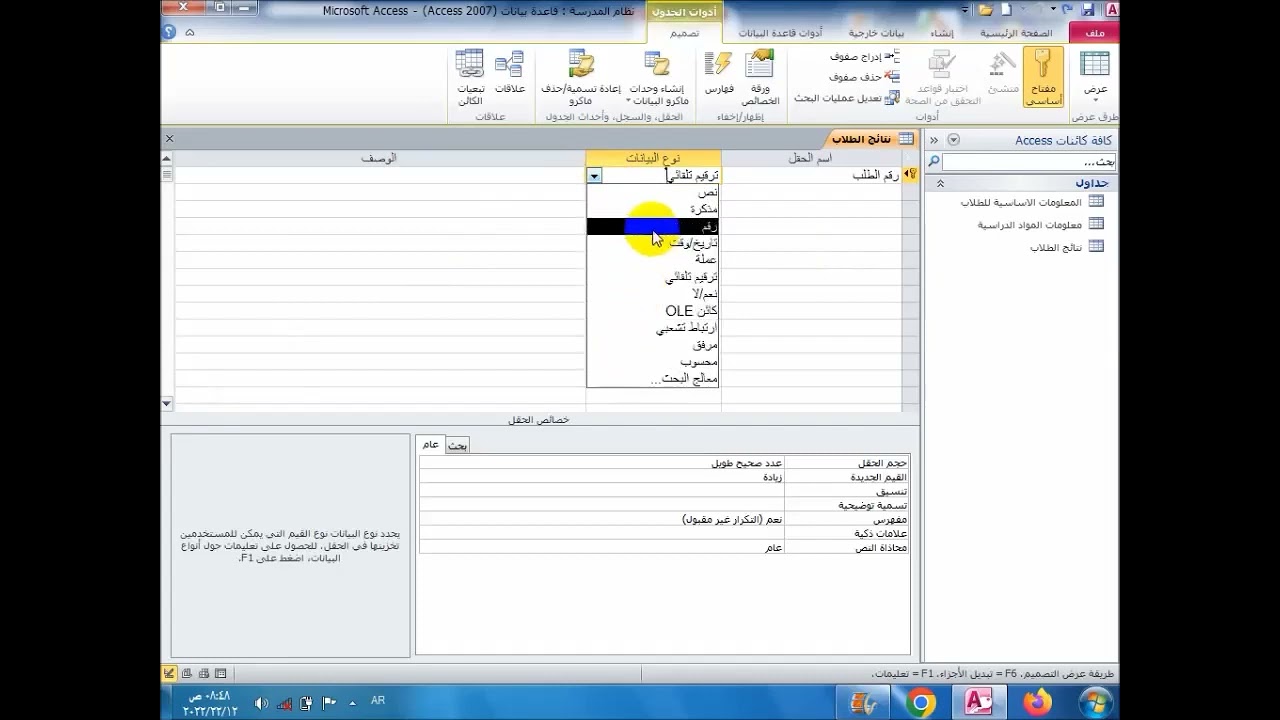This screenshot has width=1280, height=720.
Task: Switch to الصفحة الرئيسية ribbon tab
Action: click(x=1016, y=33)
